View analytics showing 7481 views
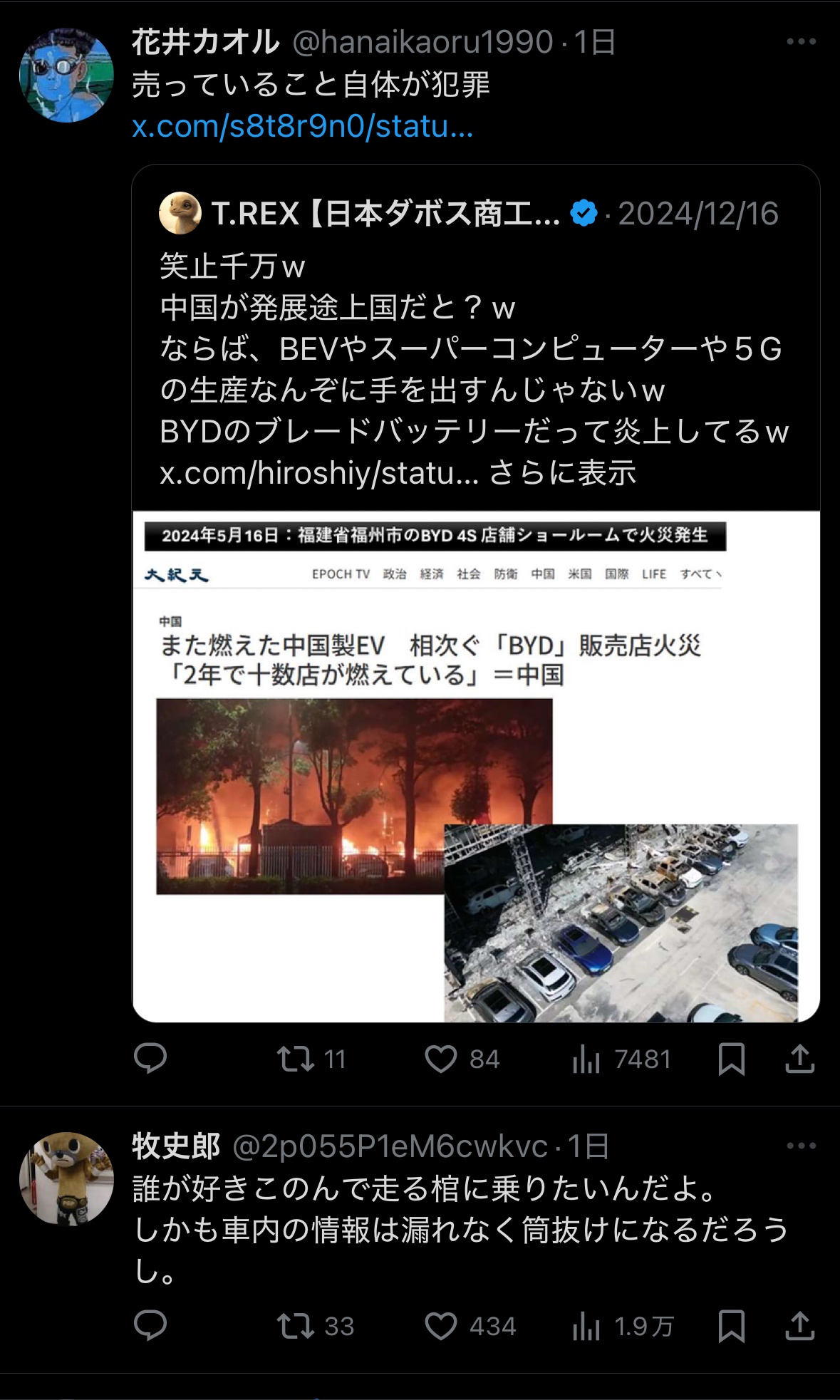This screenshot has height=1400, width=840. pyautogui.click(x=621, y=1059)
